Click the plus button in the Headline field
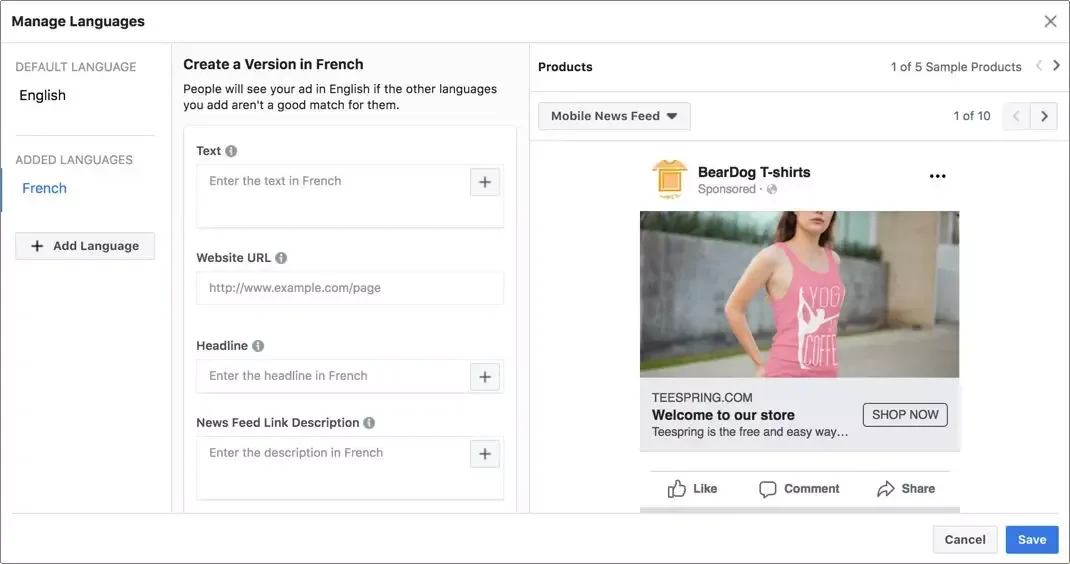 click(485, 377)
